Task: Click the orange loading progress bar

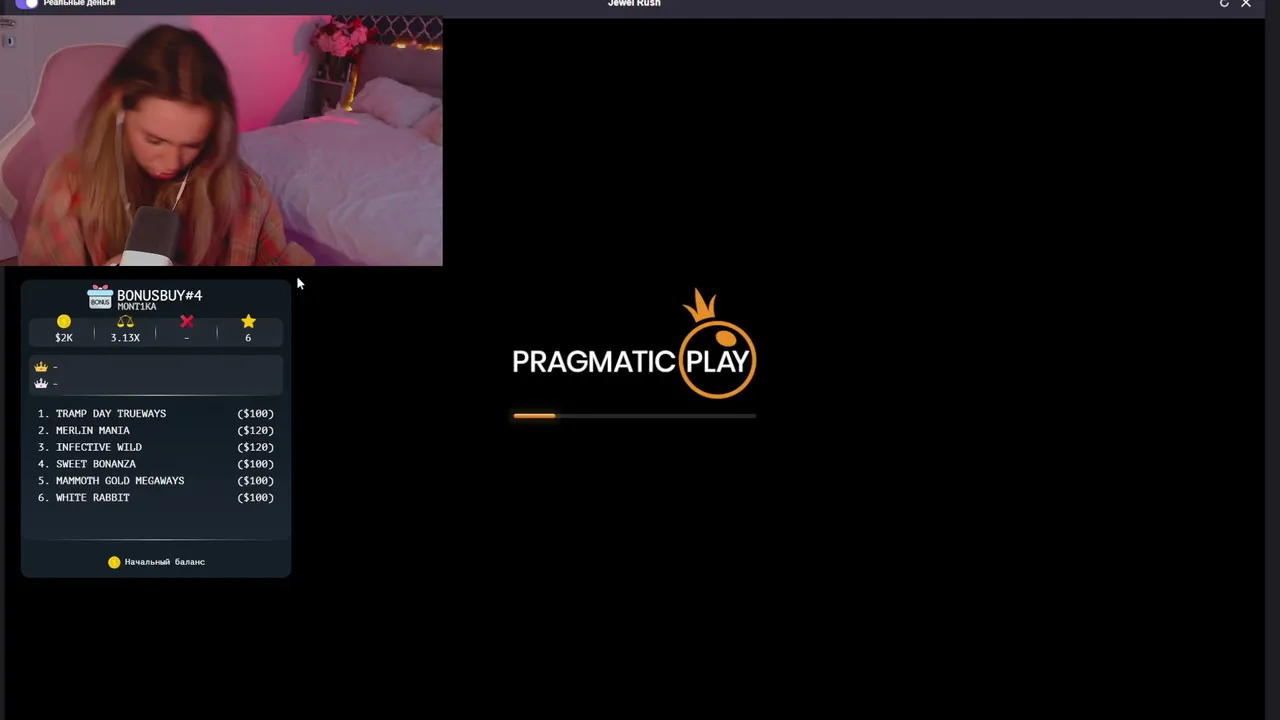Action: (x=634, y=415)
